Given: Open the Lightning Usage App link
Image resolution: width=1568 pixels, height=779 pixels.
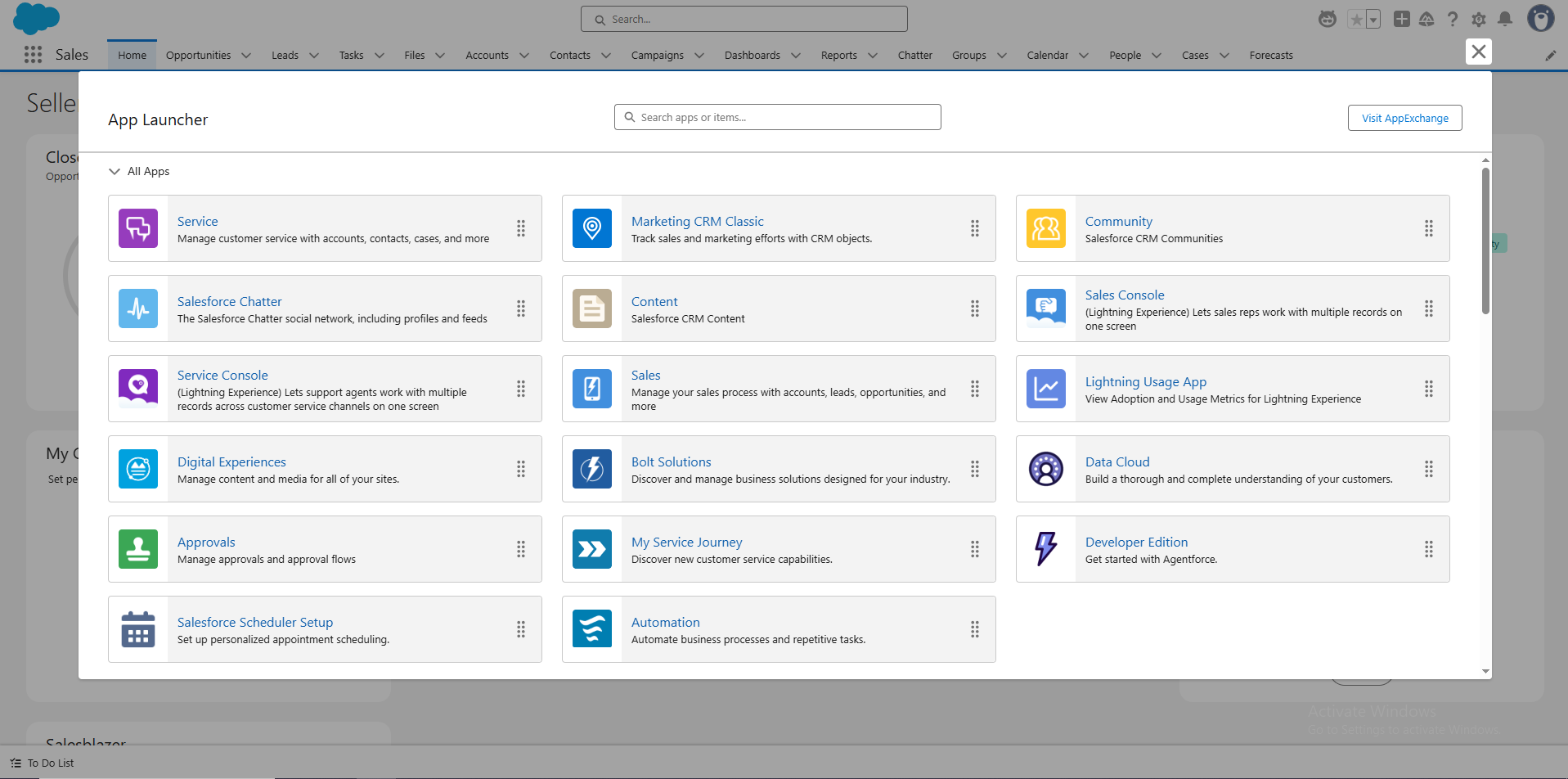Looking at the screenshot, I should coord(1145,381).
